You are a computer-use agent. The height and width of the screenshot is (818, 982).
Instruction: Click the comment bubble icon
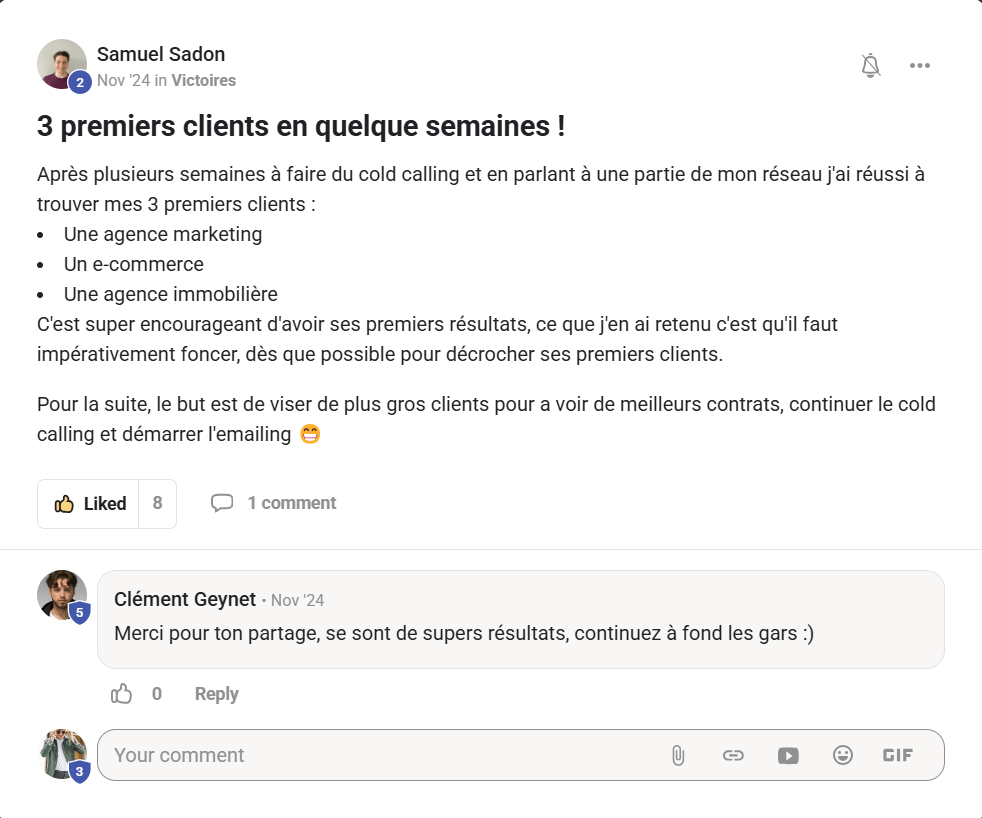point(222,503)
